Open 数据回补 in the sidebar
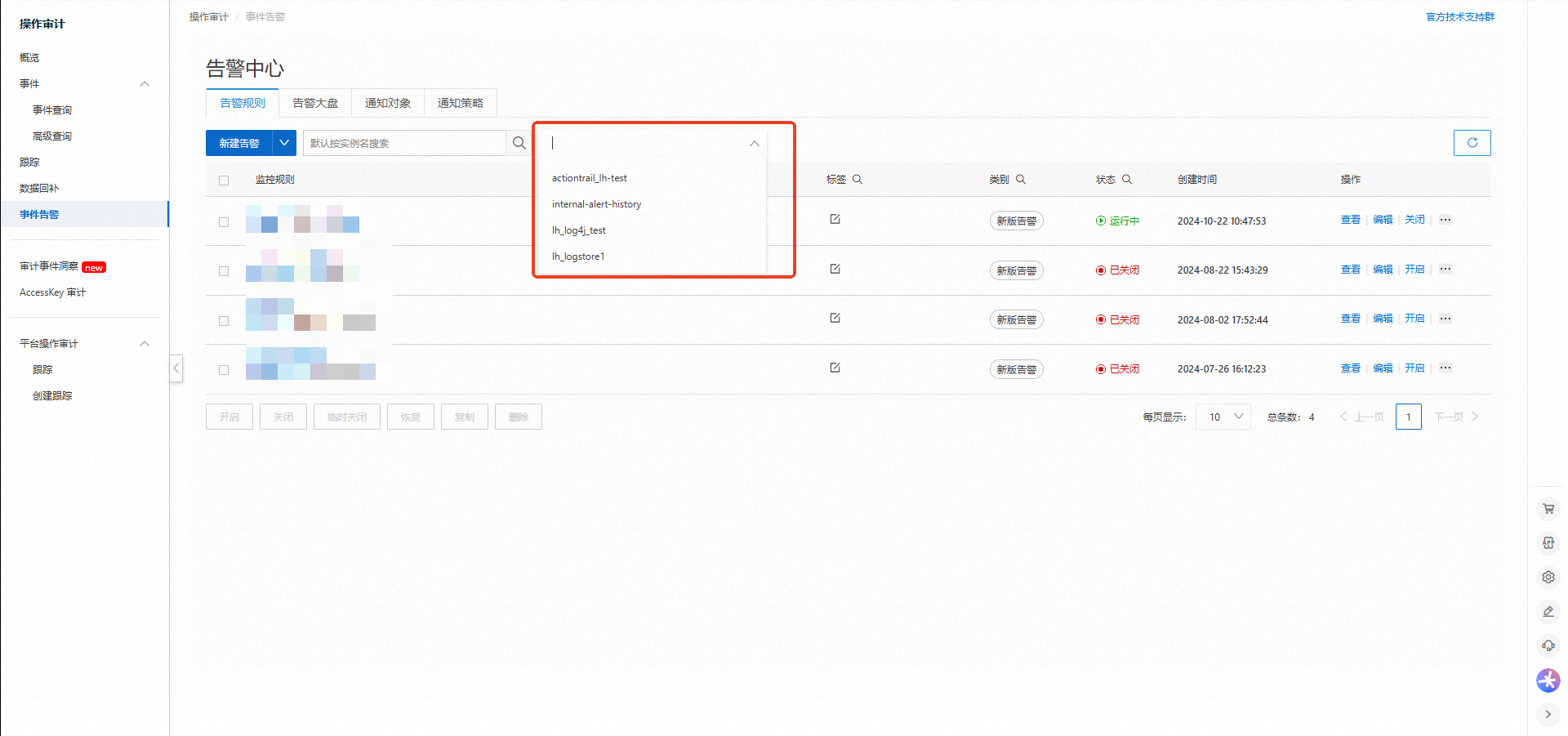The height and width of the screenshot is (736, 1568). [39, 189]
